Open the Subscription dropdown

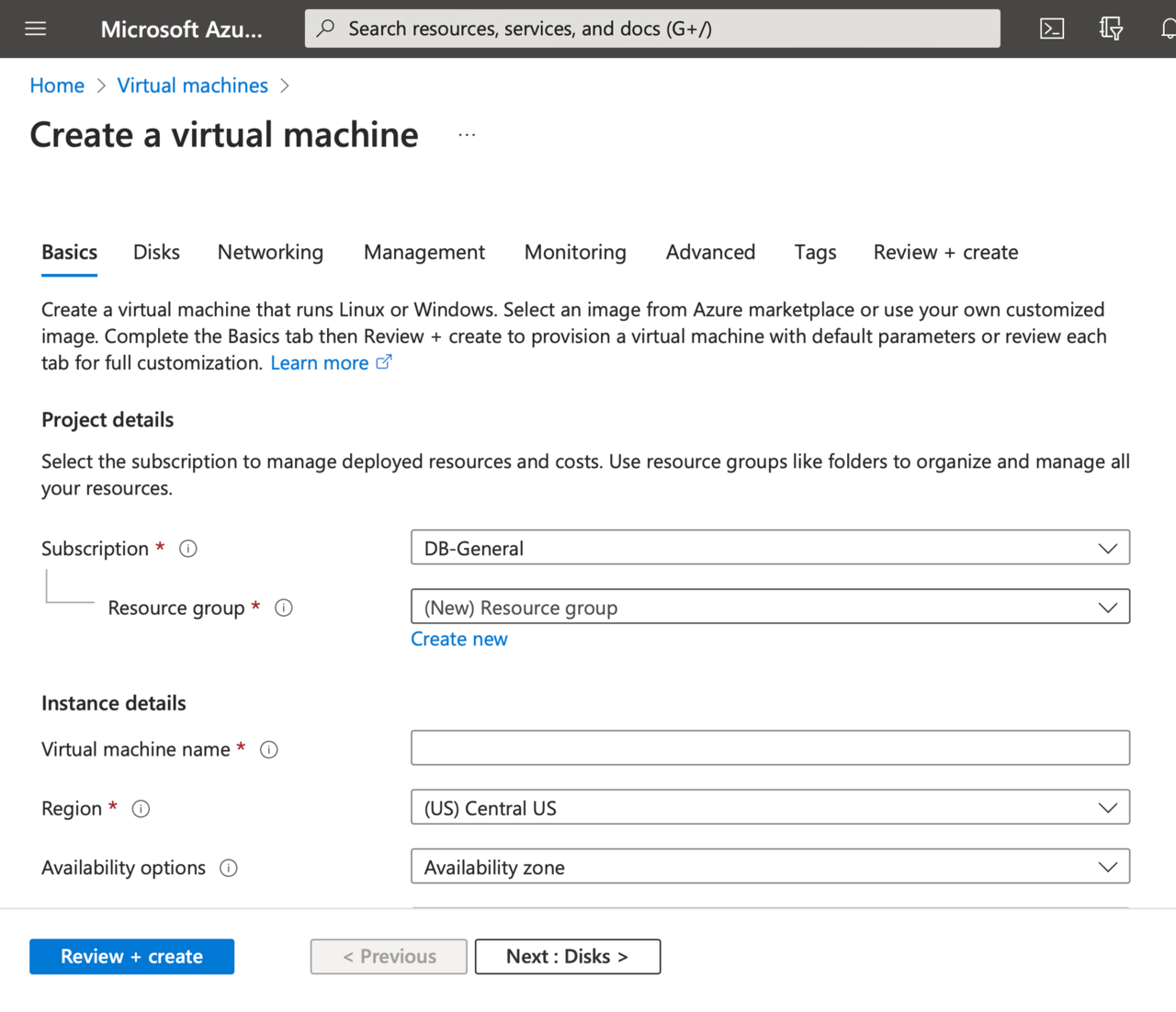click(1107, 547)
